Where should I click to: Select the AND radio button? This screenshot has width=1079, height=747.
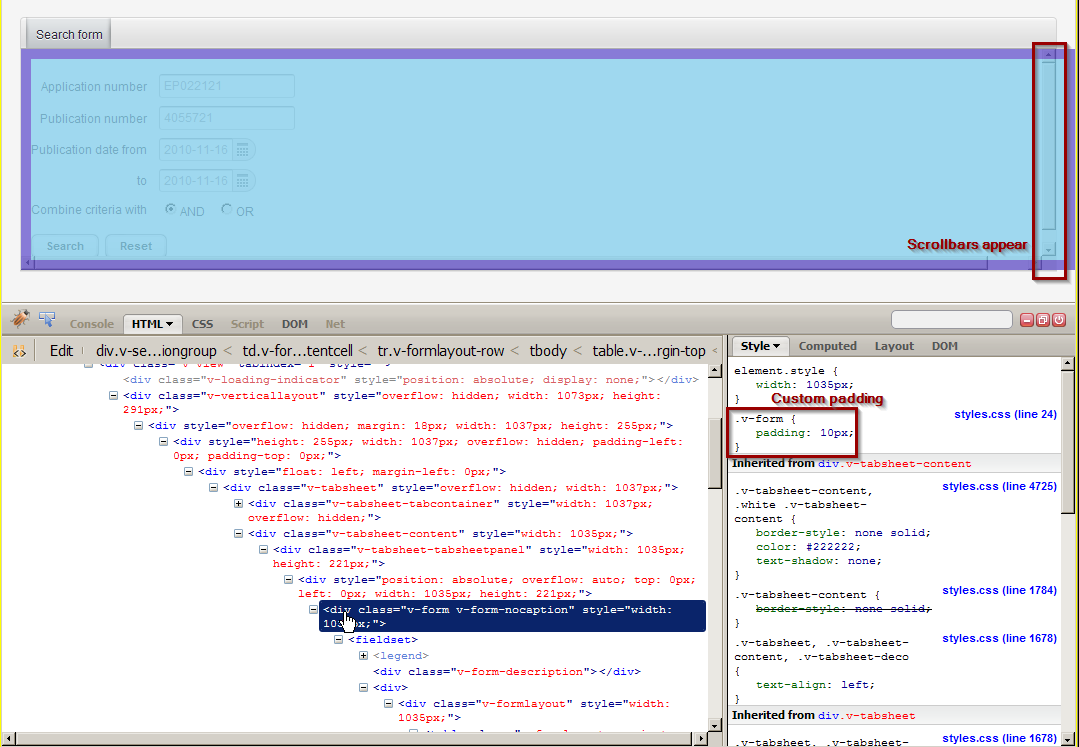pyautogui.click(x=171, y=210)
